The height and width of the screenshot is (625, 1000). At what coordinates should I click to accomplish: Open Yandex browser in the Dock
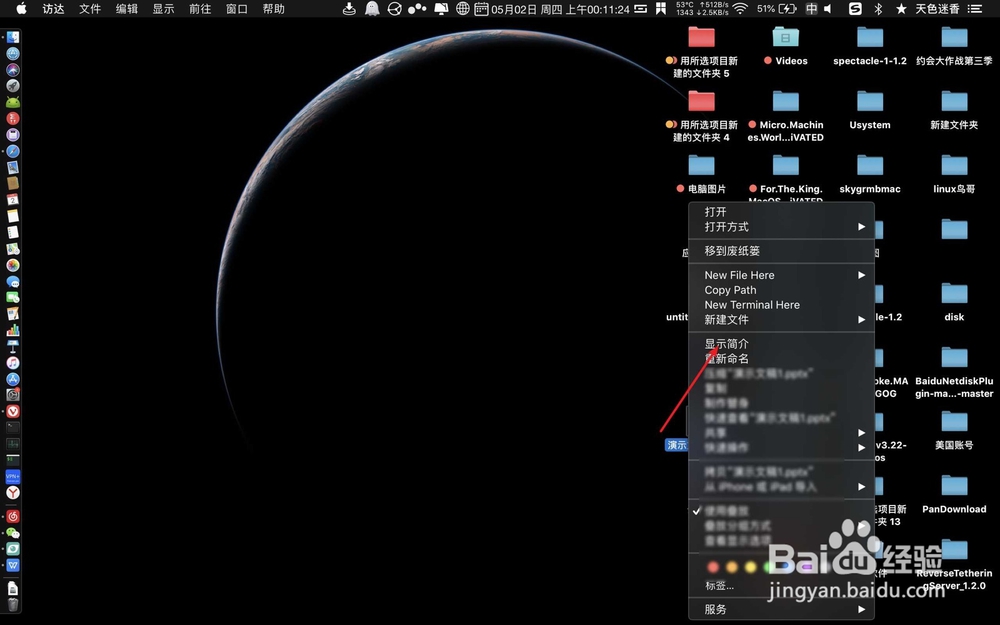[x=13, y=492]
